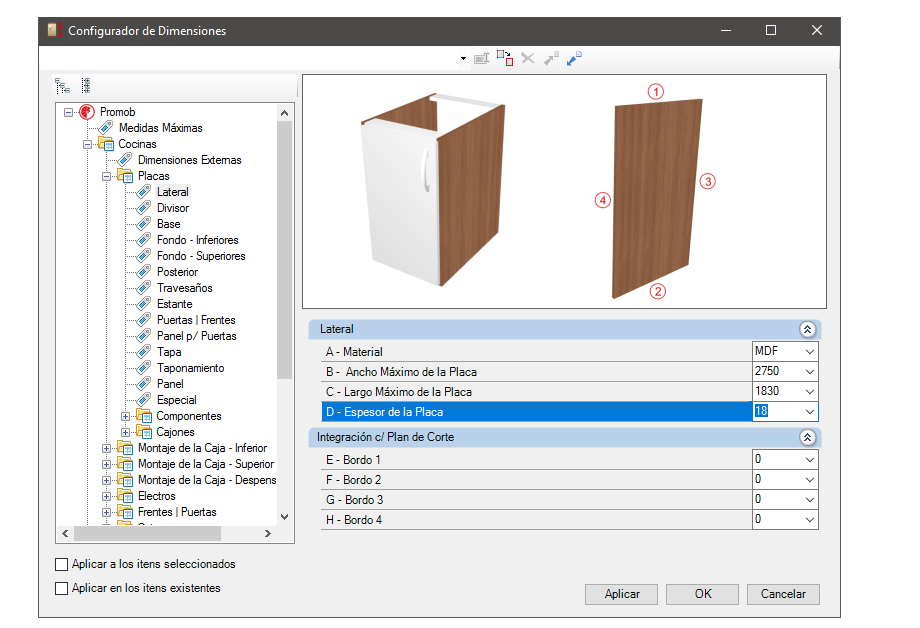The image size is (920, 628).
Task: Open the Largo Máximo de la Placa dropdown
Action: coord(810,391)
